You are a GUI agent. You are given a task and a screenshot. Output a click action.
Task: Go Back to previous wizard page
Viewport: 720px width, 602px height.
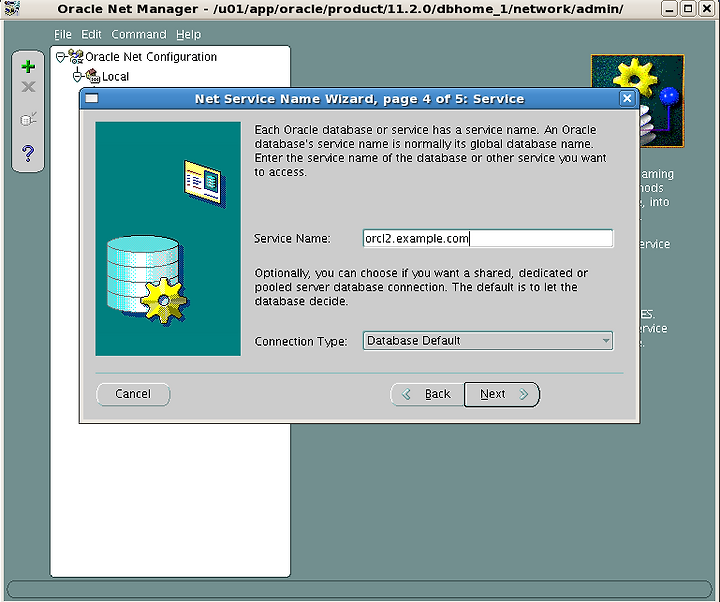[427, 394]
